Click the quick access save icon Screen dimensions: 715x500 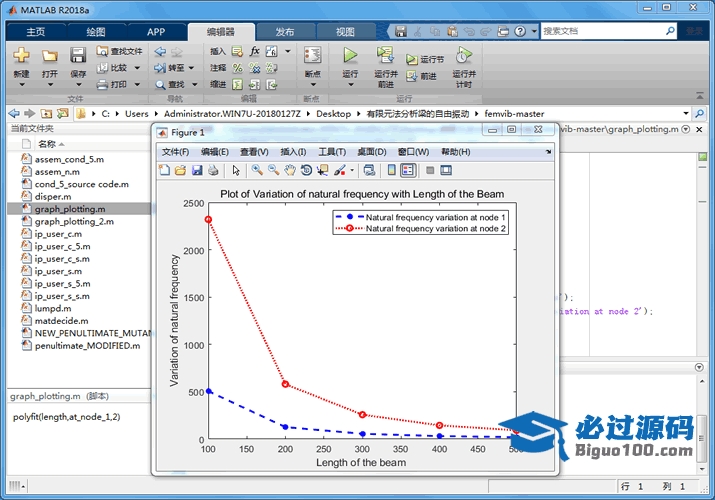[x=400, y=31]
